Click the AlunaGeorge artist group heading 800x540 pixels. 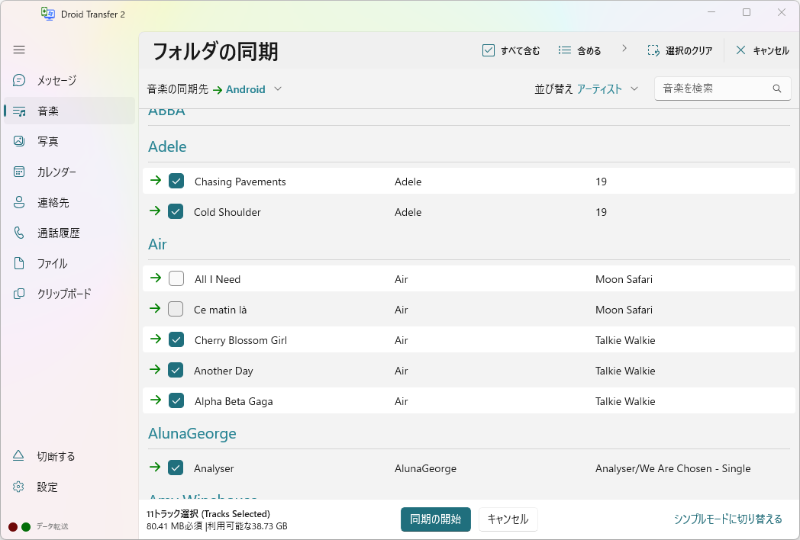point(192,433)
